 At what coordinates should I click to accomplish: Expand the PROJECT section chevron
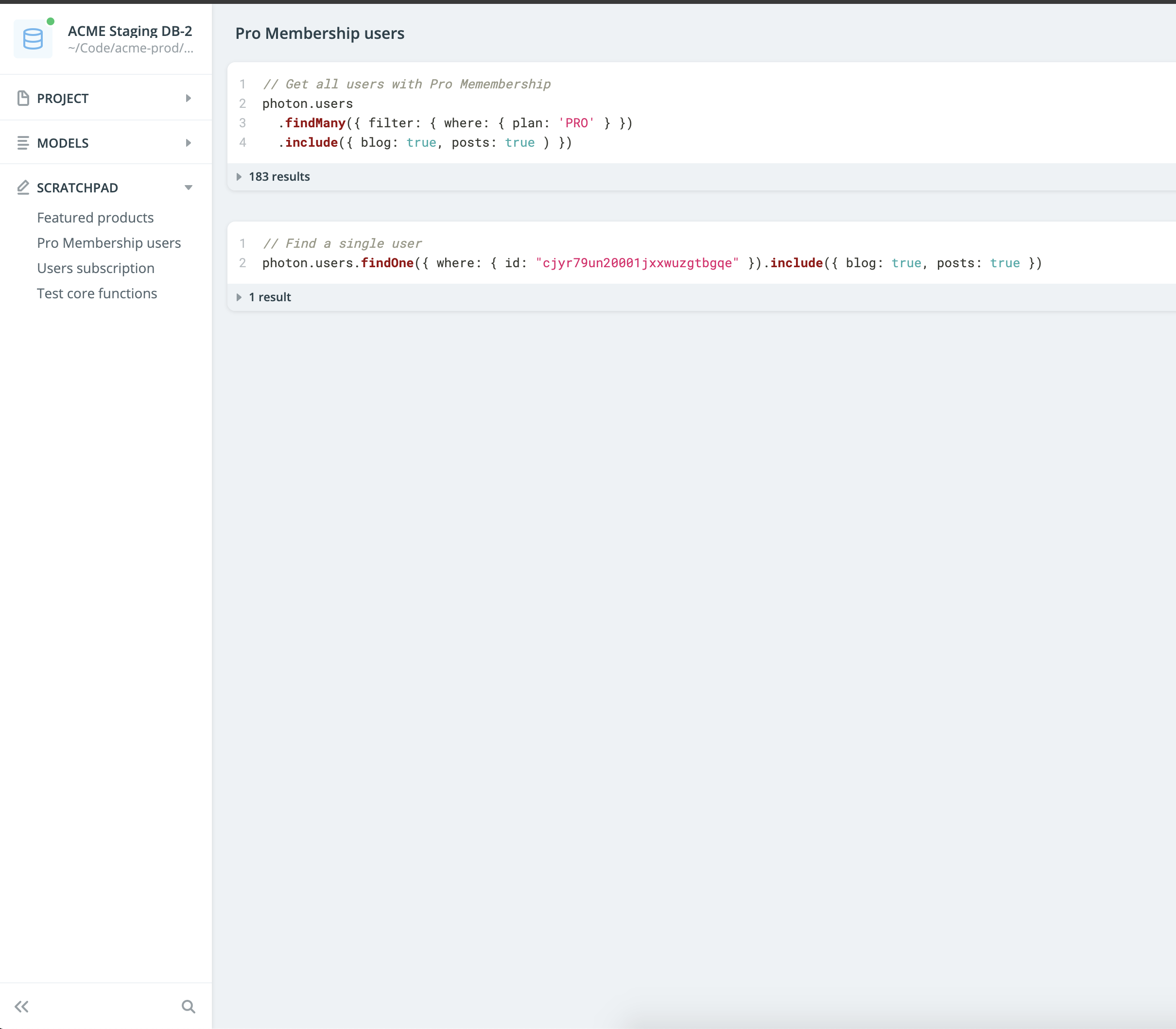189,98
